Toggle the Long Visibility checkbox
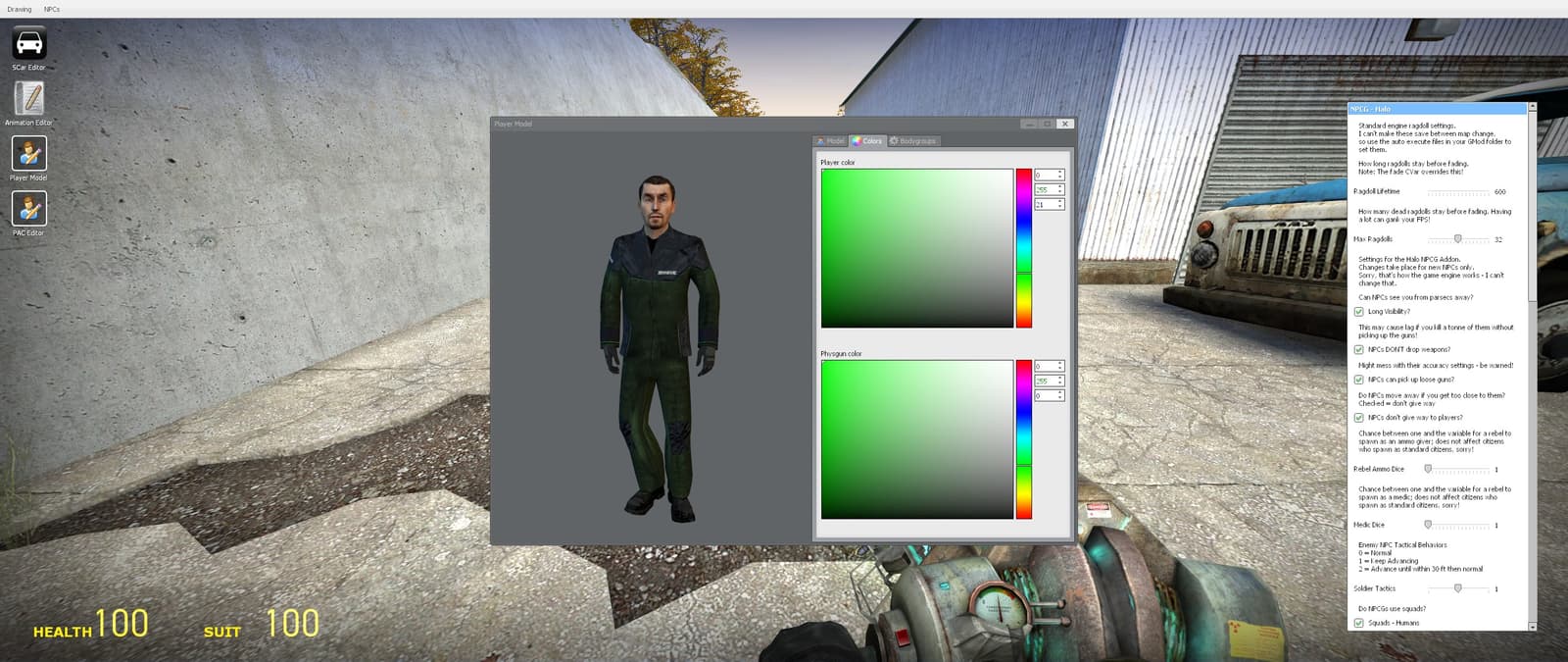1568x662 pixels. (1358, 312)
